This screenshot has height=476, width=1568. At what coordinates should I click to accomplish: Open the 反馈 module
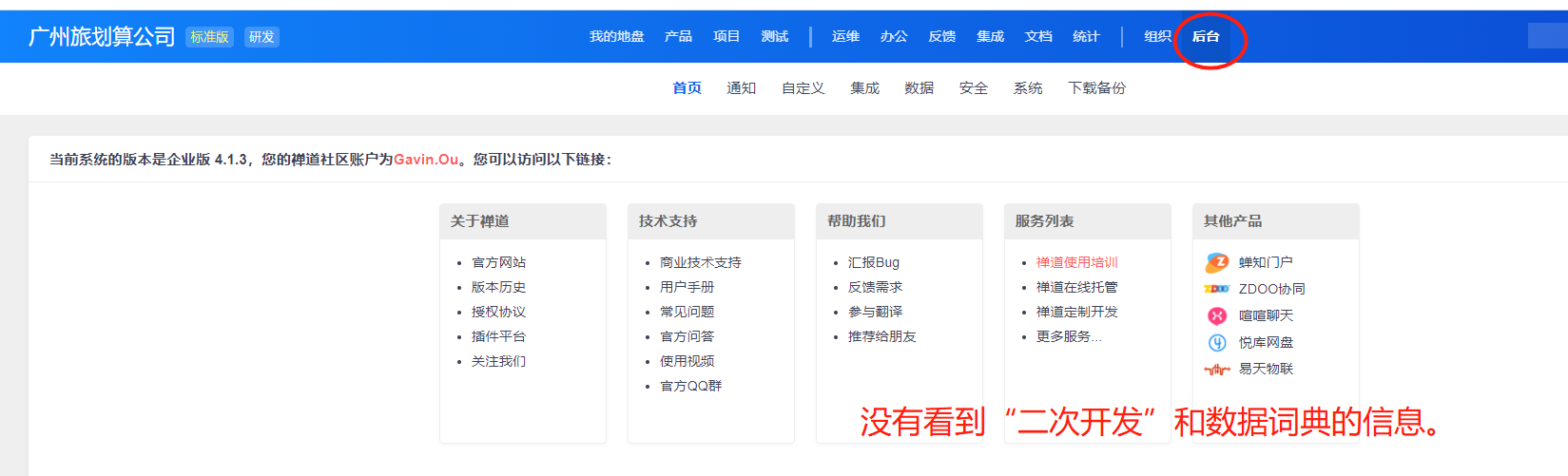coord(942,36)
